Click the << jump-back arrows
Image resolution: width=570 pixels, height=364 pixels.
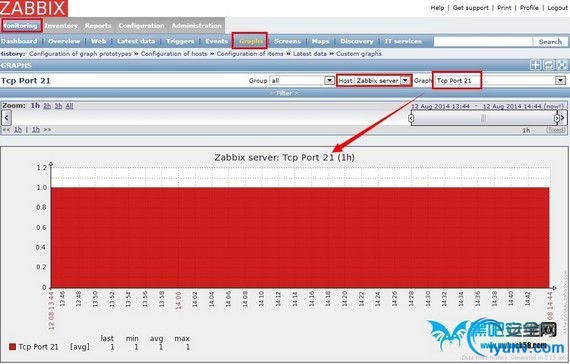click(6, 129)
